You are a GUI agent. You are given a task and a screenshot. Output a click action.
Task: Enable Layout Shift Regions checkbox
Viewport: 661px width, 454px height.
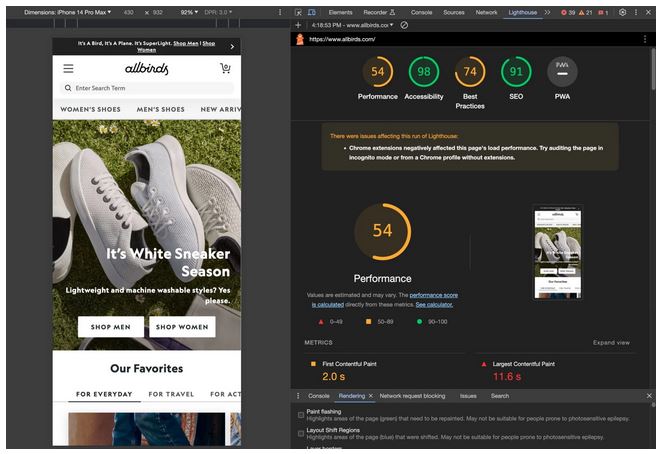click(301, 433)
